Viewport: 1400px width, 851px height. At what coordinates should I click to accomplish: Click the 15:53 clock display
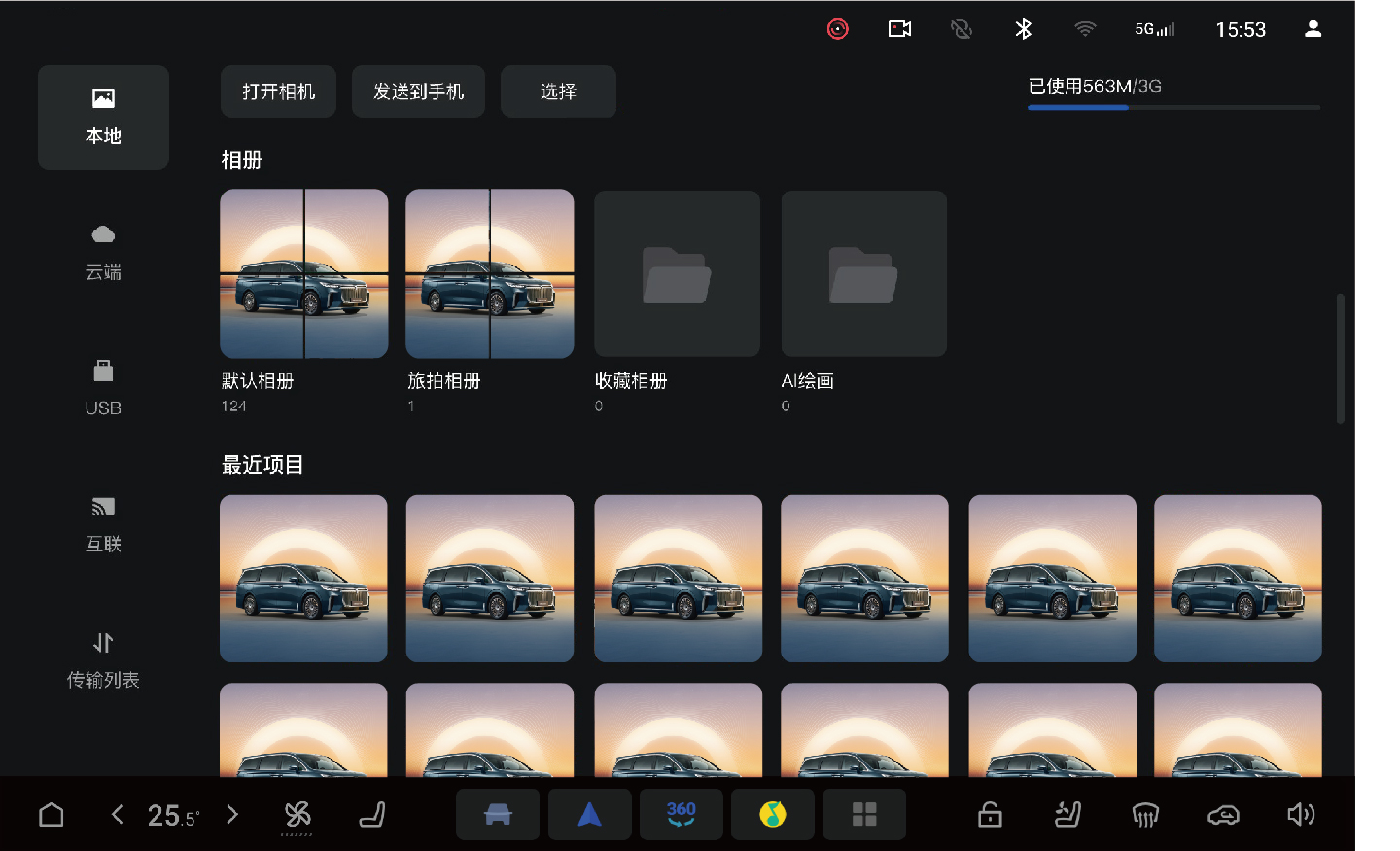1241,30
